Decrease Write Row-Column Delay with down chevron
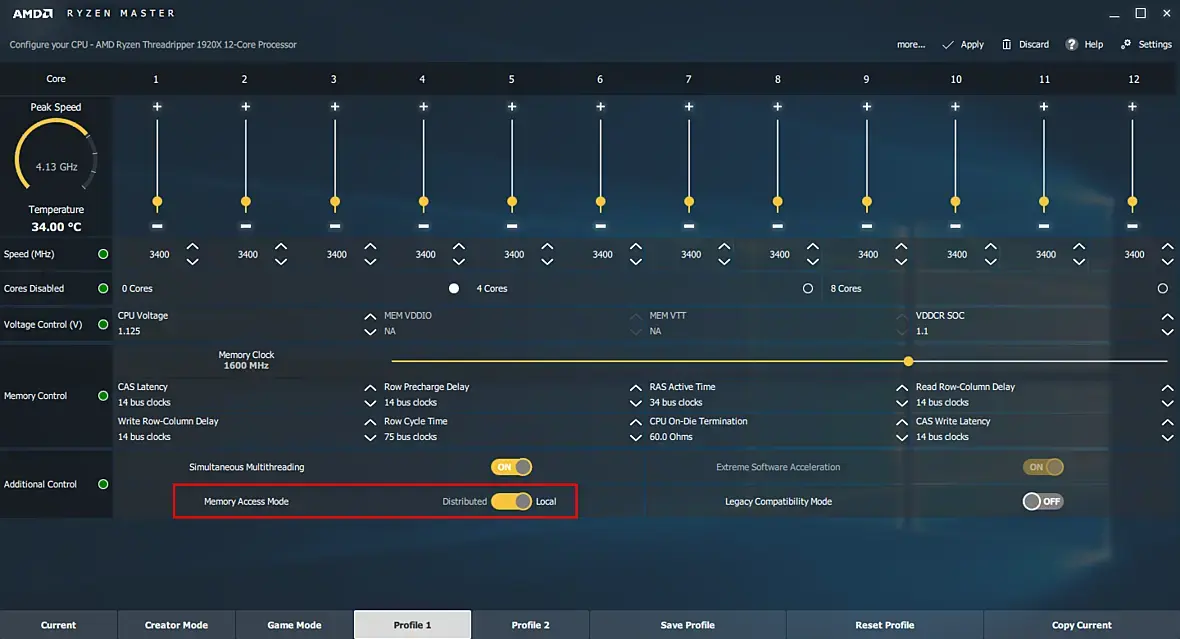The width and height of the screenshot is (1180, 639). 370,437
